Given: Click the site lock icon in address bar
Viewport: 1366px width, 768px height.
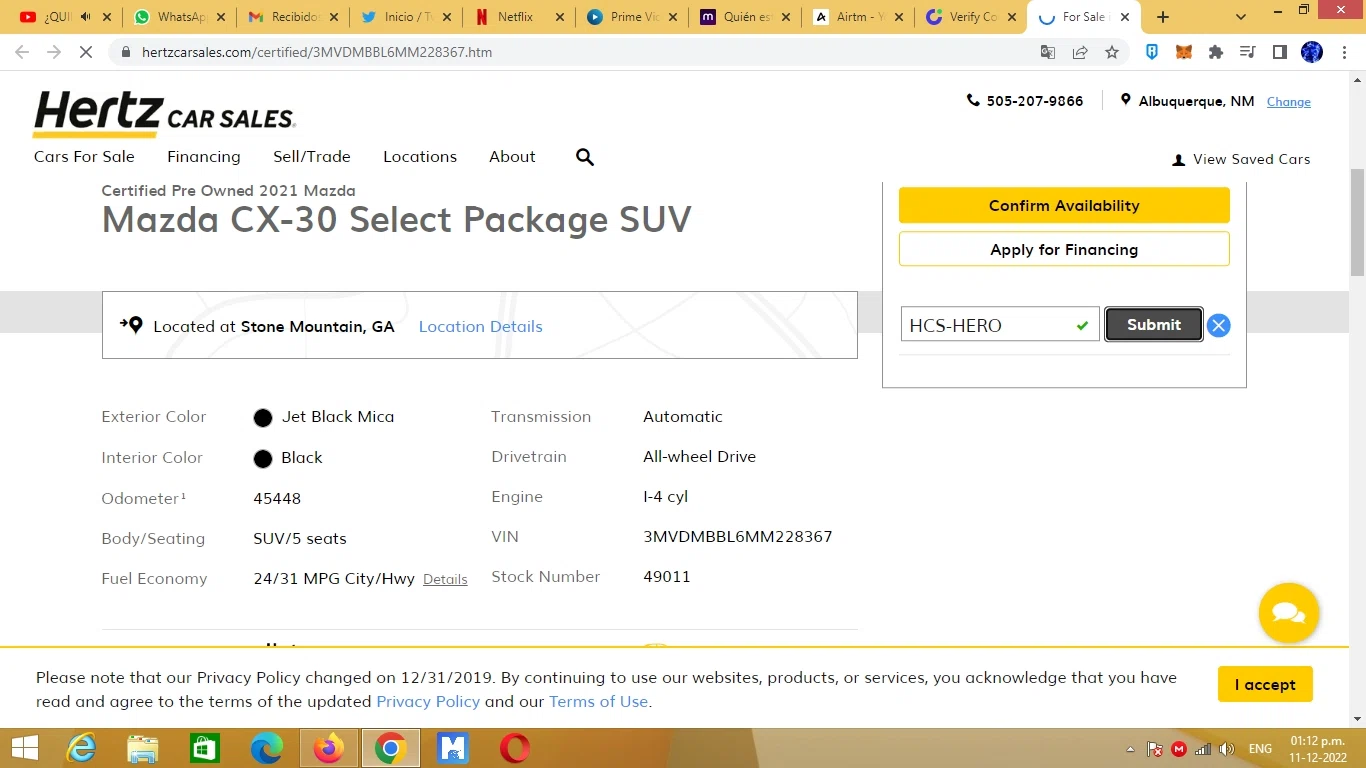Looking at the screenshot, I should [x=126, y=52].
